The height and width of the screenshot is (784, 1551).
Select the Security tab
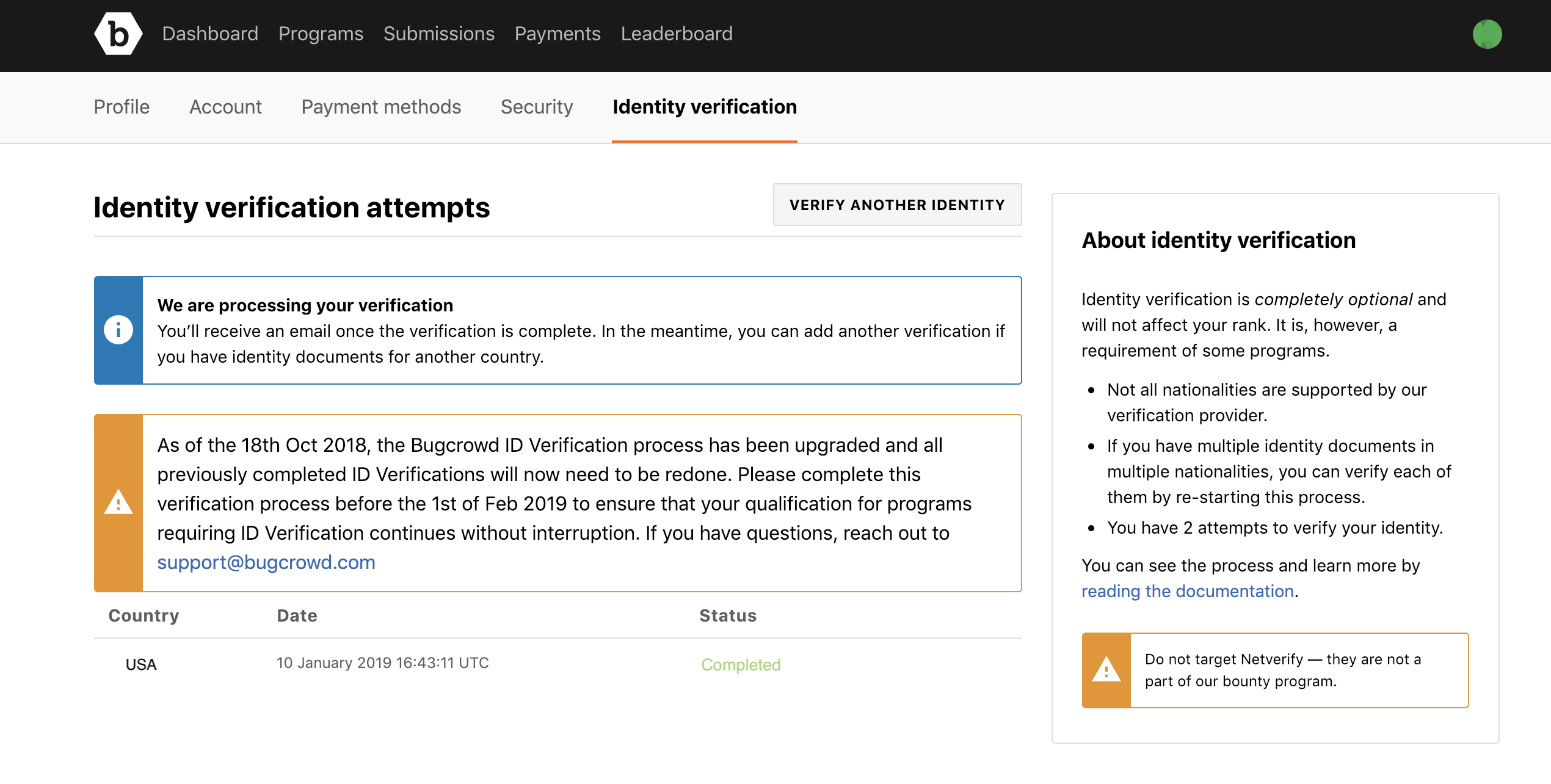pos(536,107)
